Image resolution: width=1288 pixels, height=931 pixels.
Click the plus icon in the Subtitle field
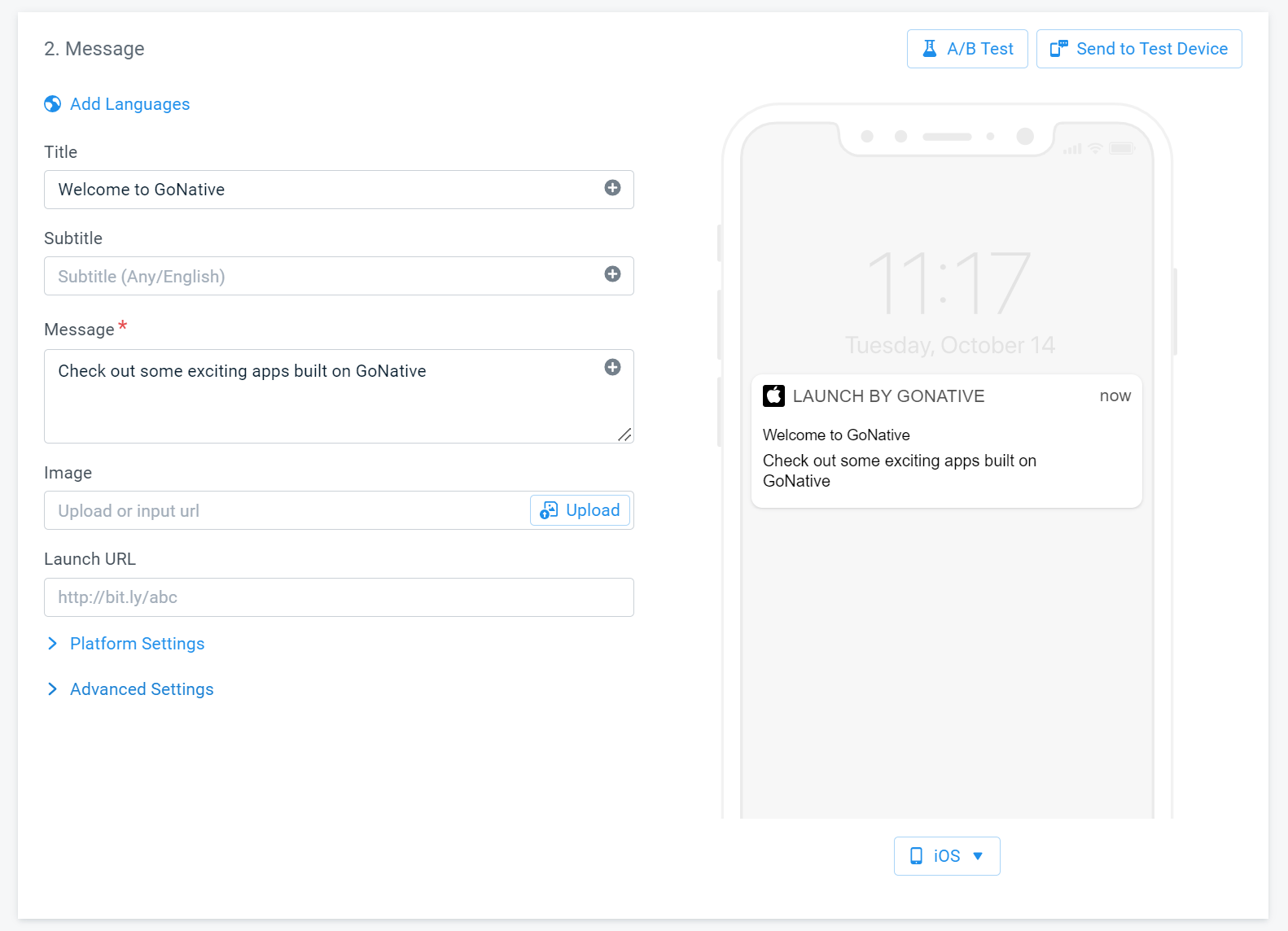coord(612,274)
